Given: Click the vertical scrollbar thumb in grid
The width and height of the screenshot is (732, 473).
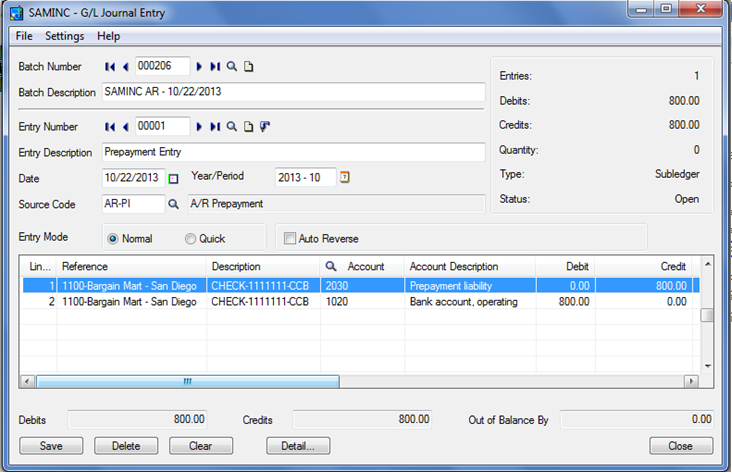Looking at the screenshot, I should point(707,315).
